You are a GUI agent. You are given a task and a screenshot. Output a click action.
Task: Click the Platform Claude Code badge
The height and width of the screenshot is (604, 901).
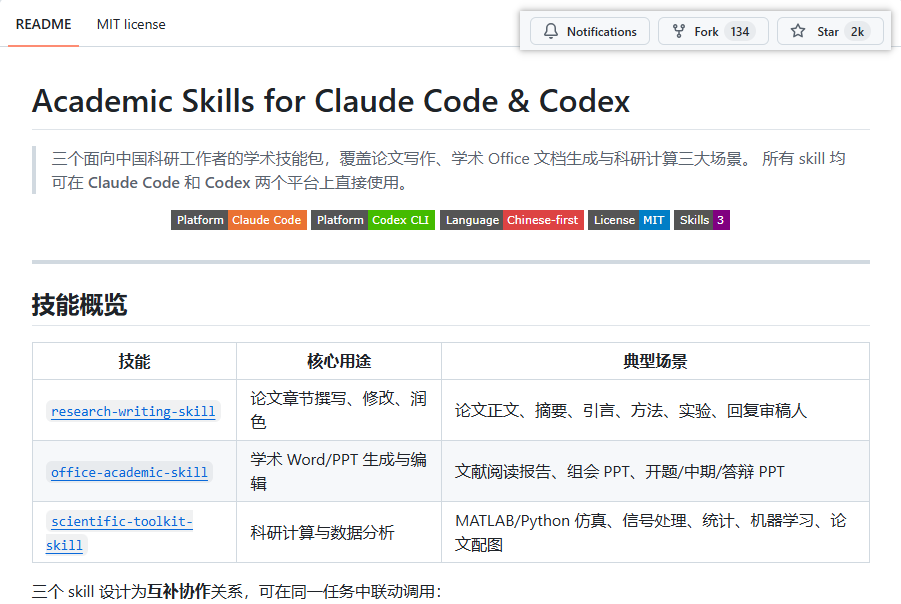point(238,220)
